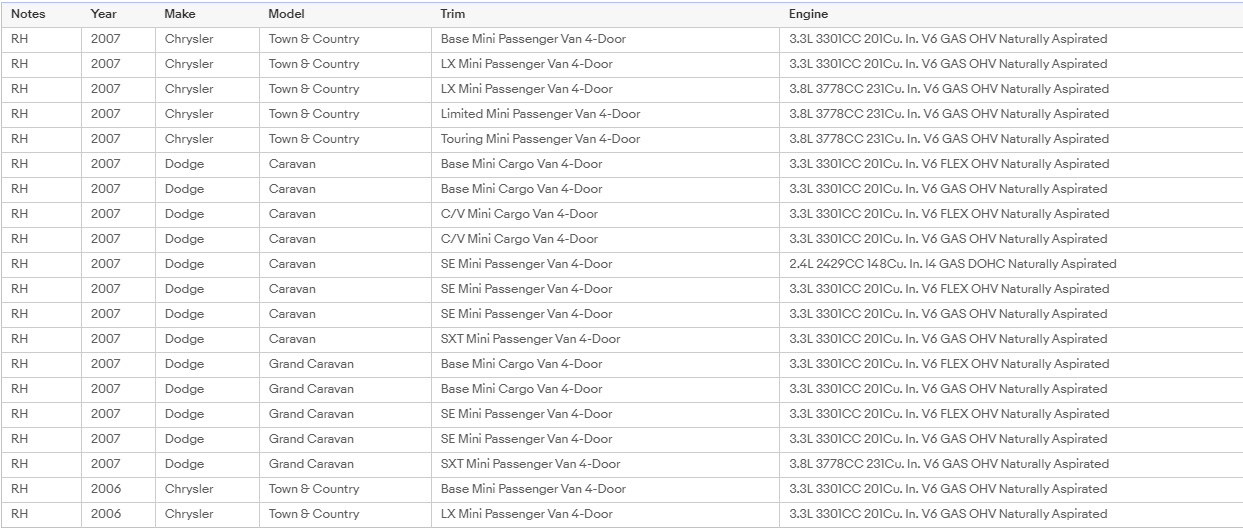The image size is (1243, 528).
Task: Click first Dodge Caravan Base Mini Cargo Van trim
Action: click(x=522, y=164)
